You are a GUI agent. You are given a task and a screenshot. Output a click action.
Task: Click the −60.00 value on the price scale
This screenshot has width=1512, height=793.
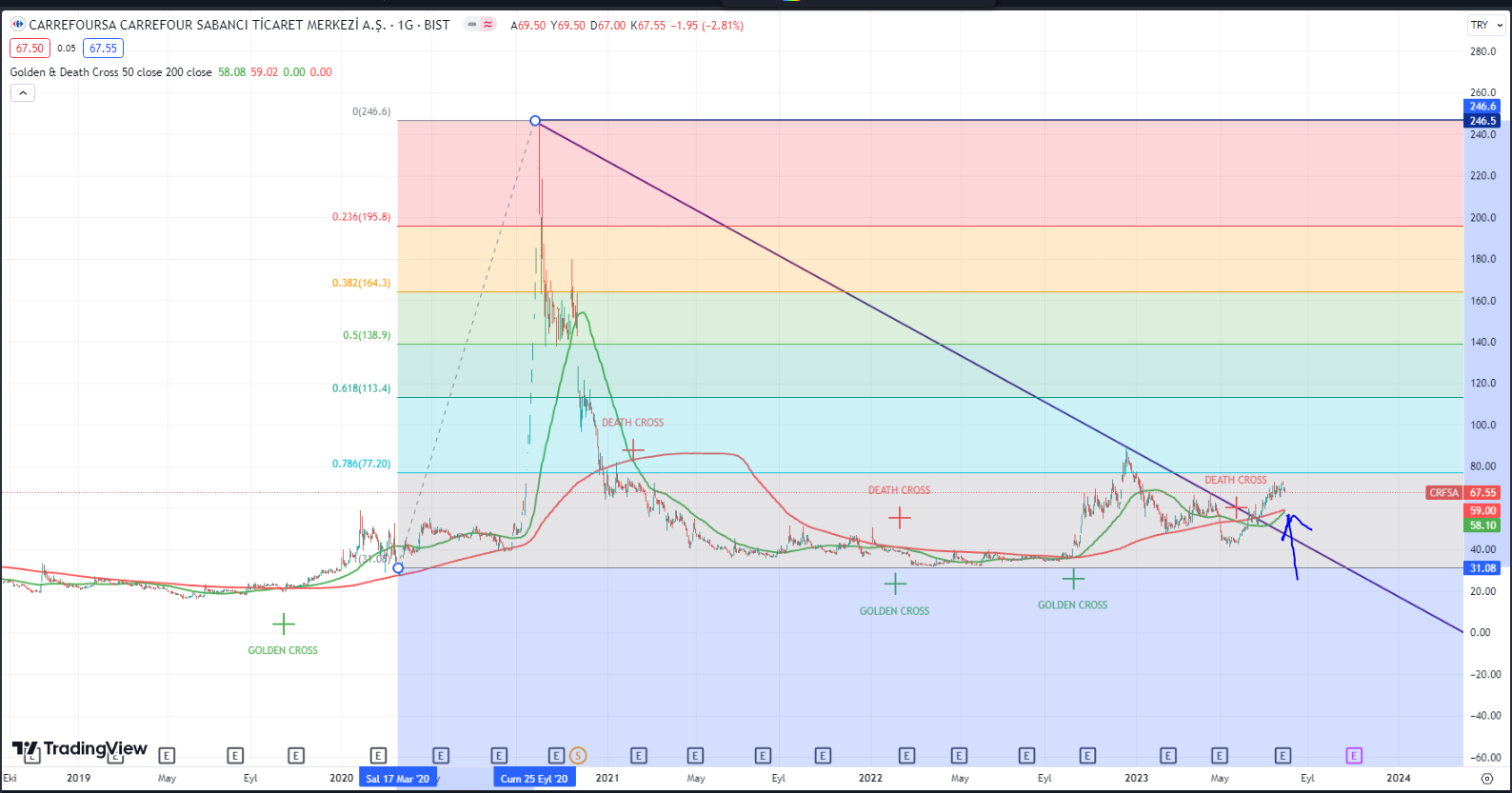1485,758
